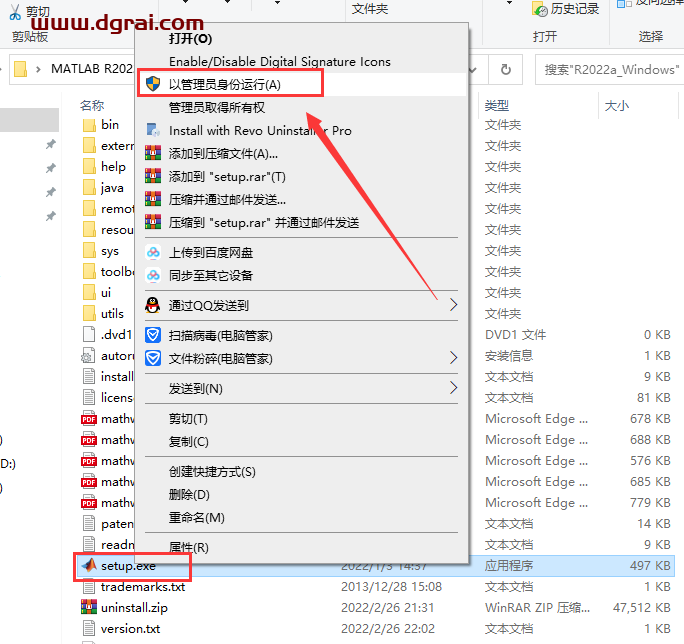The width and height of the screenshot is (684, 644).
Task: Choose 创建快捷方式(S)
Action: coord(212,472)
